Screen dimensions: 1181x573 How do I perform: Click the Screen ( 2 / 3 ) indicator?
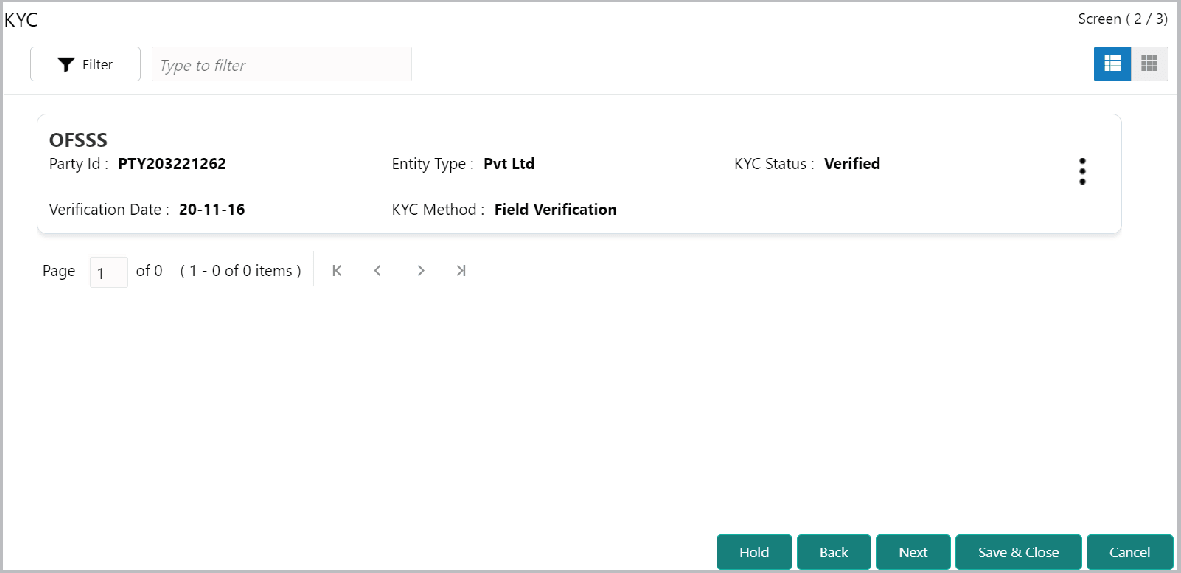point(1123,19)
